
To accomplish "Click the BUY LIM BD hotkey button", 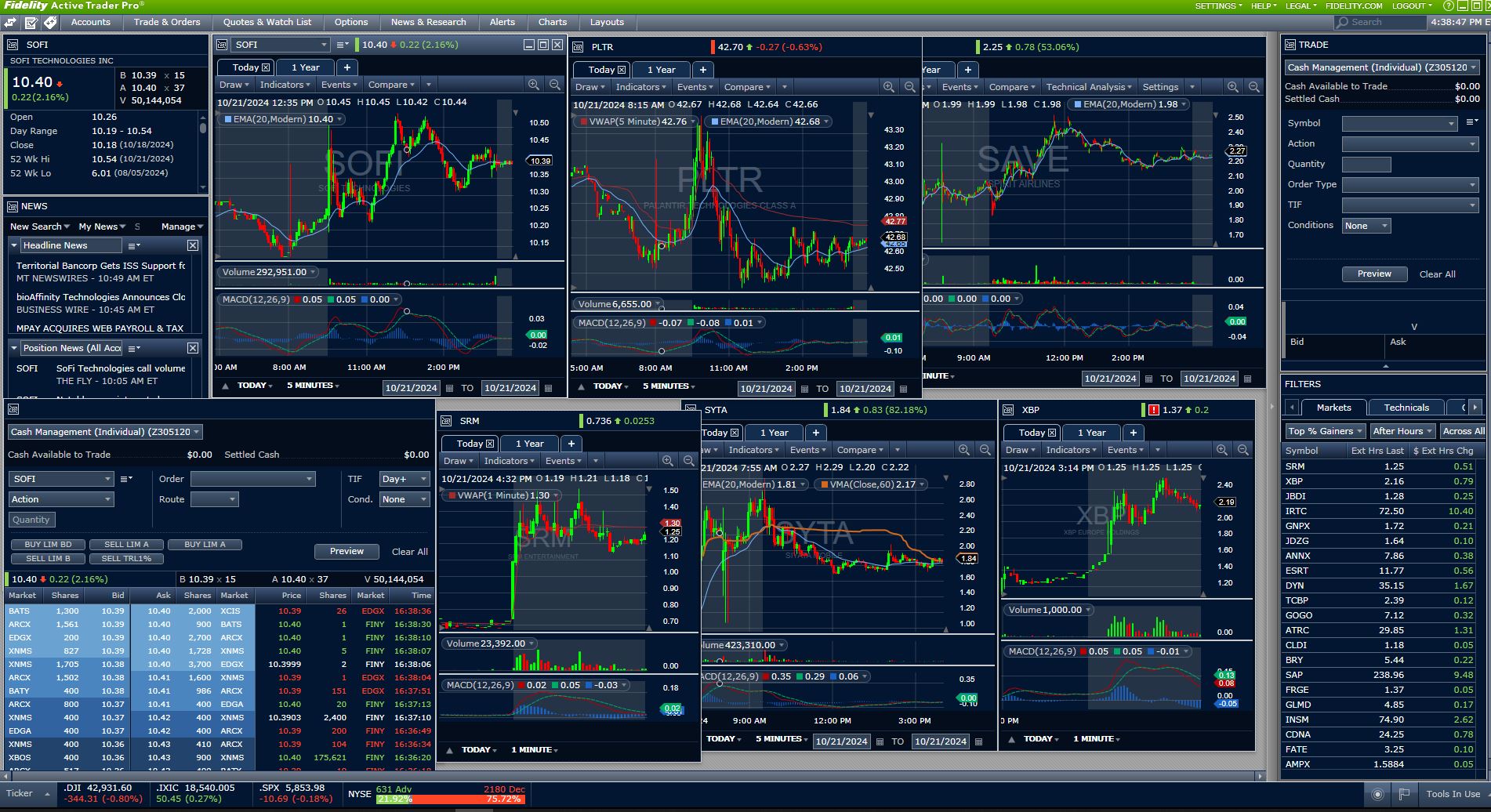I will pos(48,545).
